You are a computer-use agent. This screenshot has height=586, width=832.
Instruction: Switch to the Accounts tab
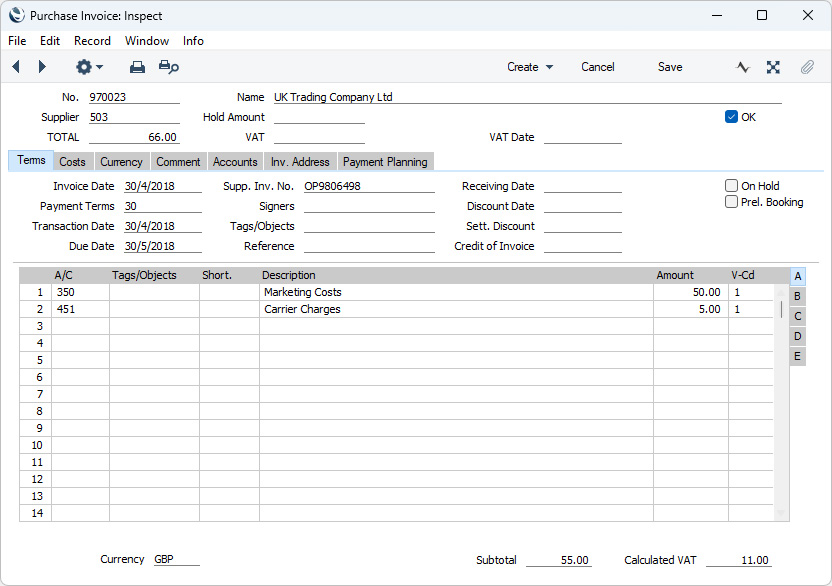coord(235,161)
